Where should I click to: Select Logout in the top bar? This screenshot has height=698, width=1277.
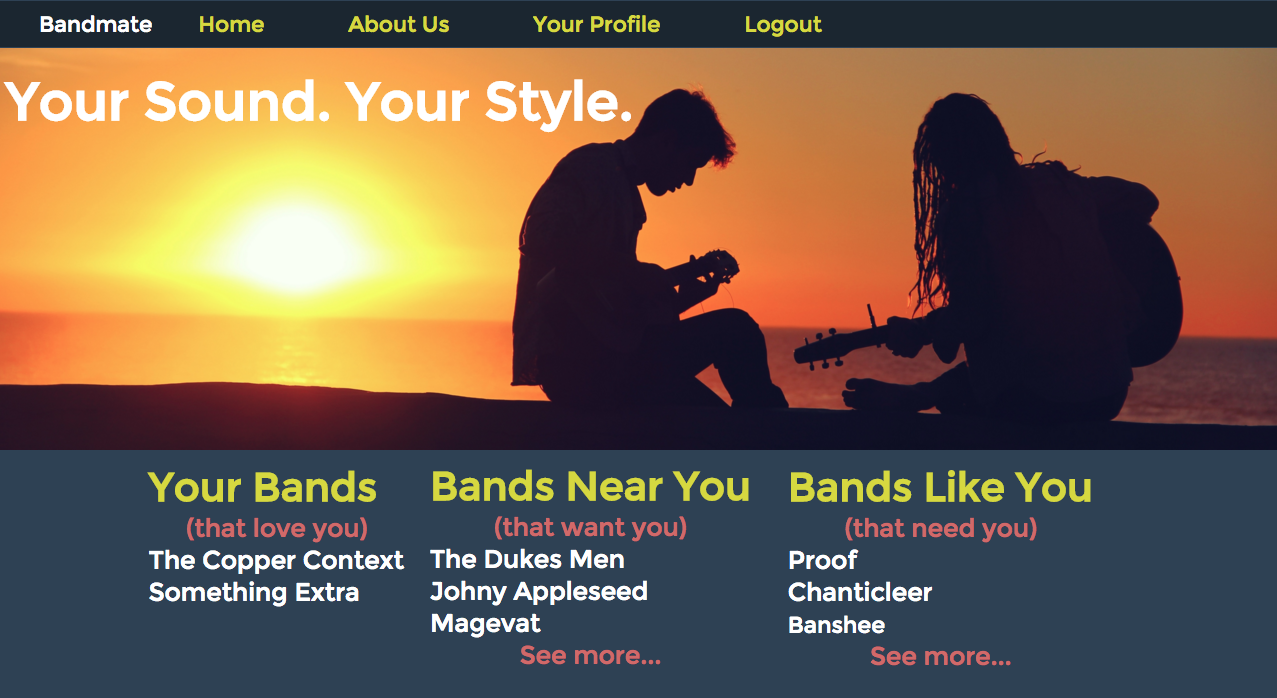tap(783, 24)
